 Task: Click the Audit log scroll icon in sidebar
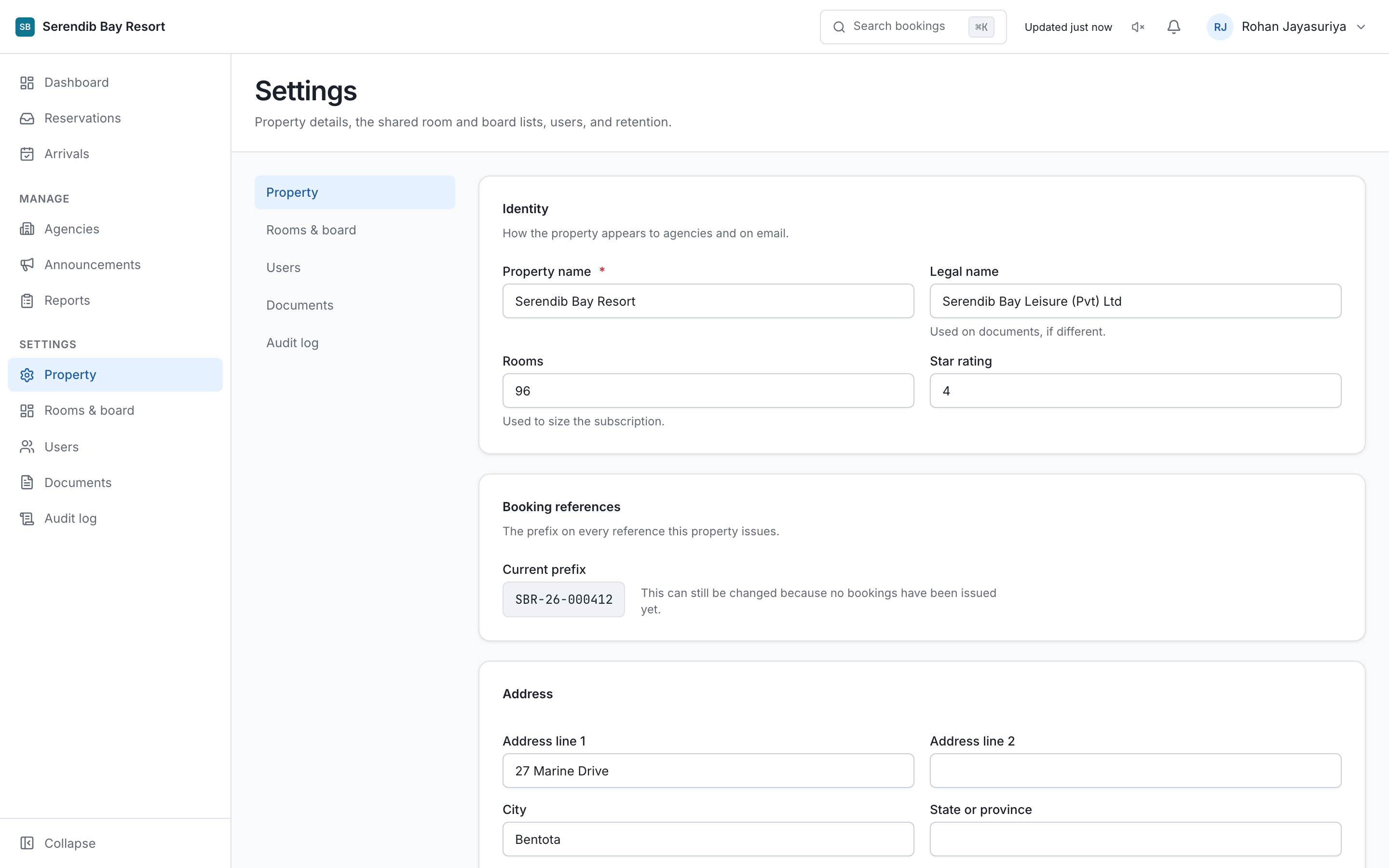point(27,518)
